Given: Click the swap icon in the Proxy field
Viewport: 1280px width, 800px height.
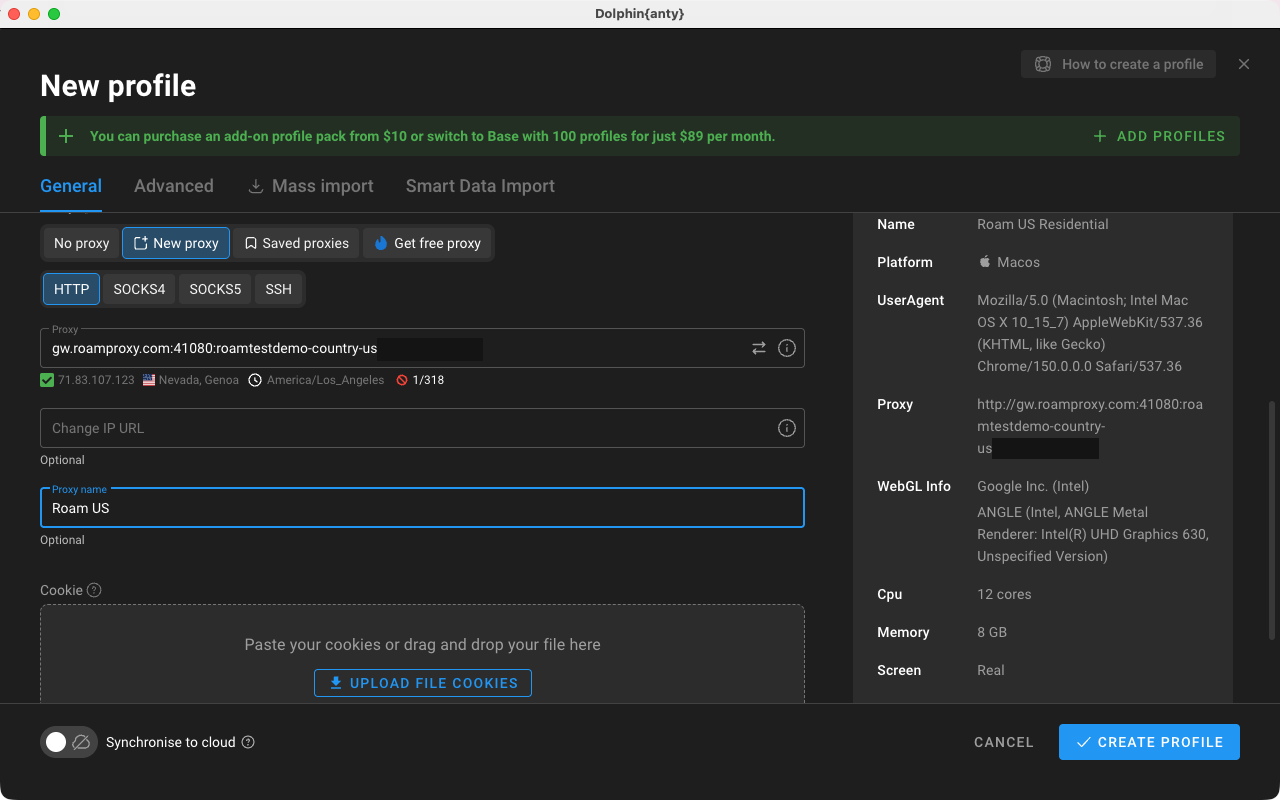Looking at the screenshot, I should point(759,348).
